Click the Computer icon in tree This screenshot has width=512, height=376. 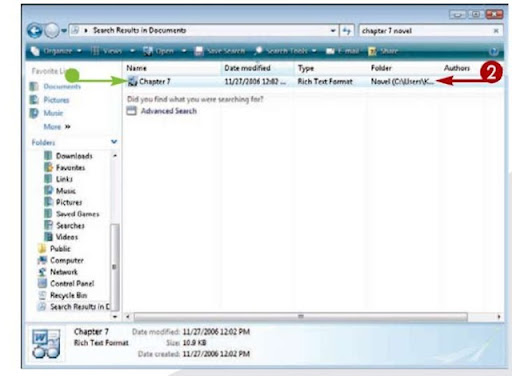point(42,260)
